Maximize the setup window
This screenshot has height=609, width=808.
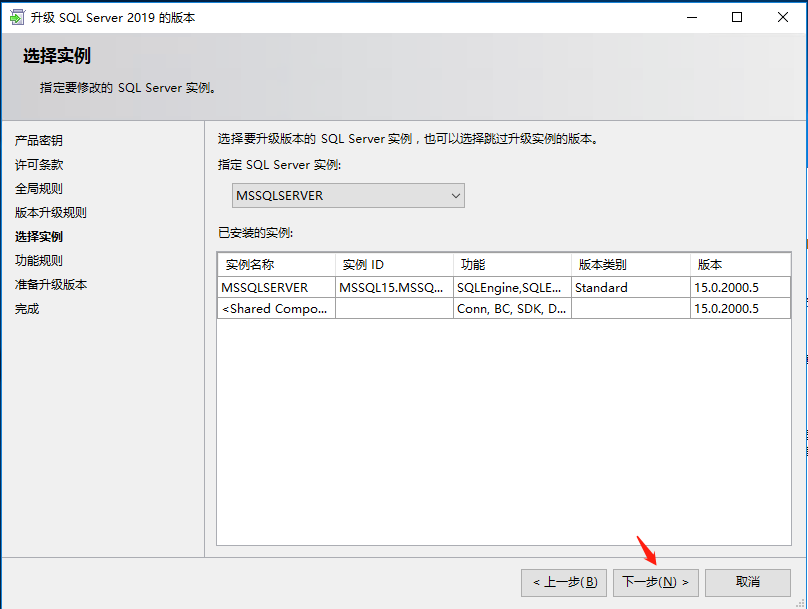(737, 17)
